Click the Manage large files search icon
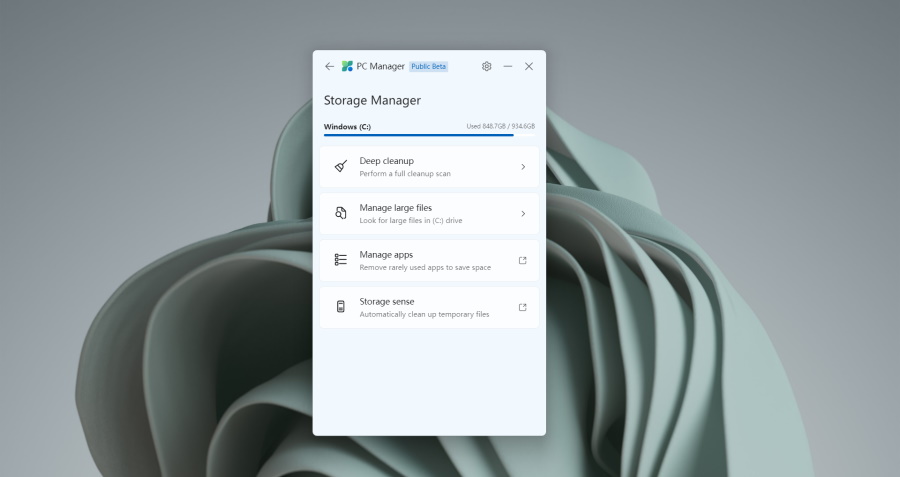 (x=341, y=214)
